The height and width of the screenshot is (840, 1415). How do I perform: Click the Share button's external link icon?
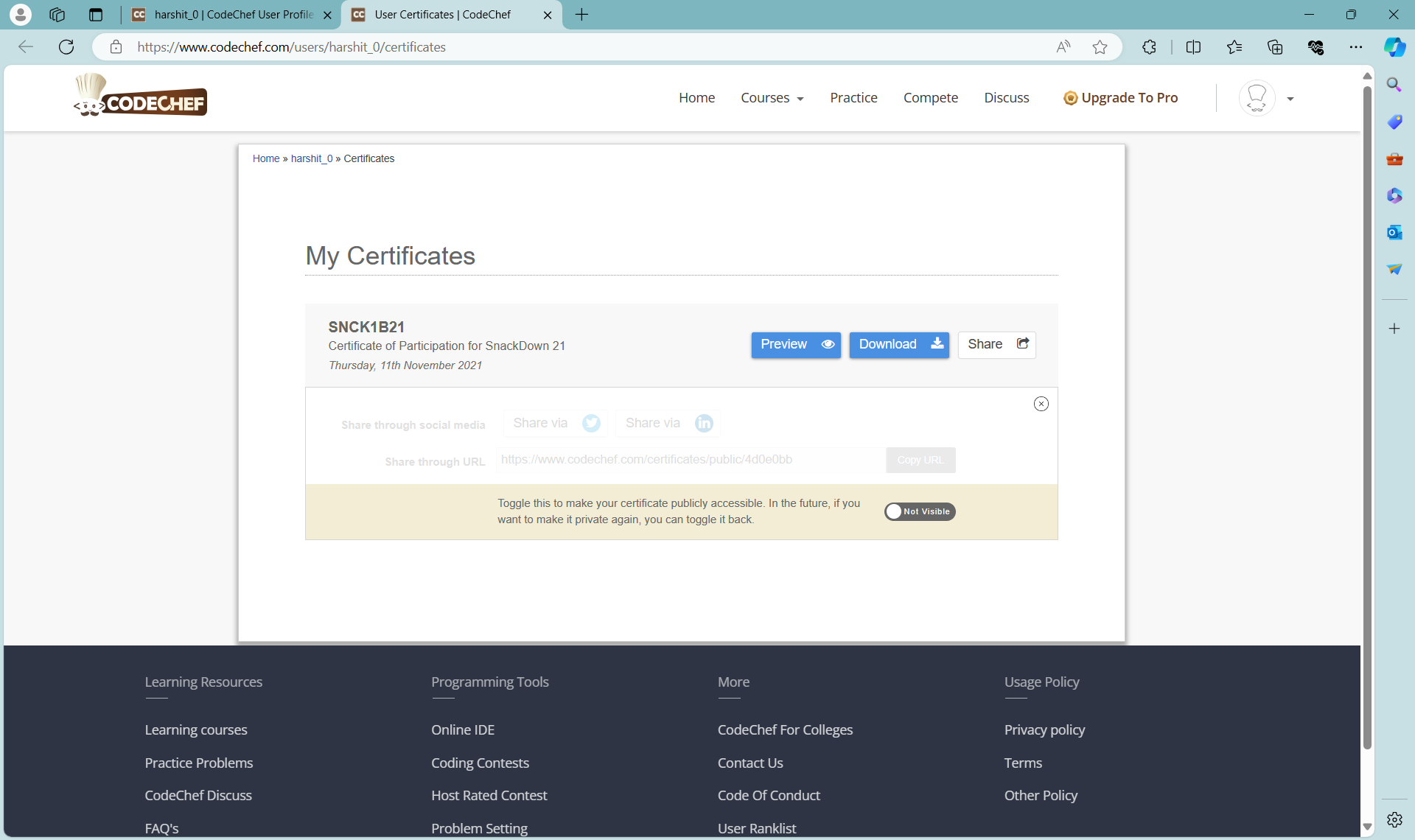click(1022, 343)
